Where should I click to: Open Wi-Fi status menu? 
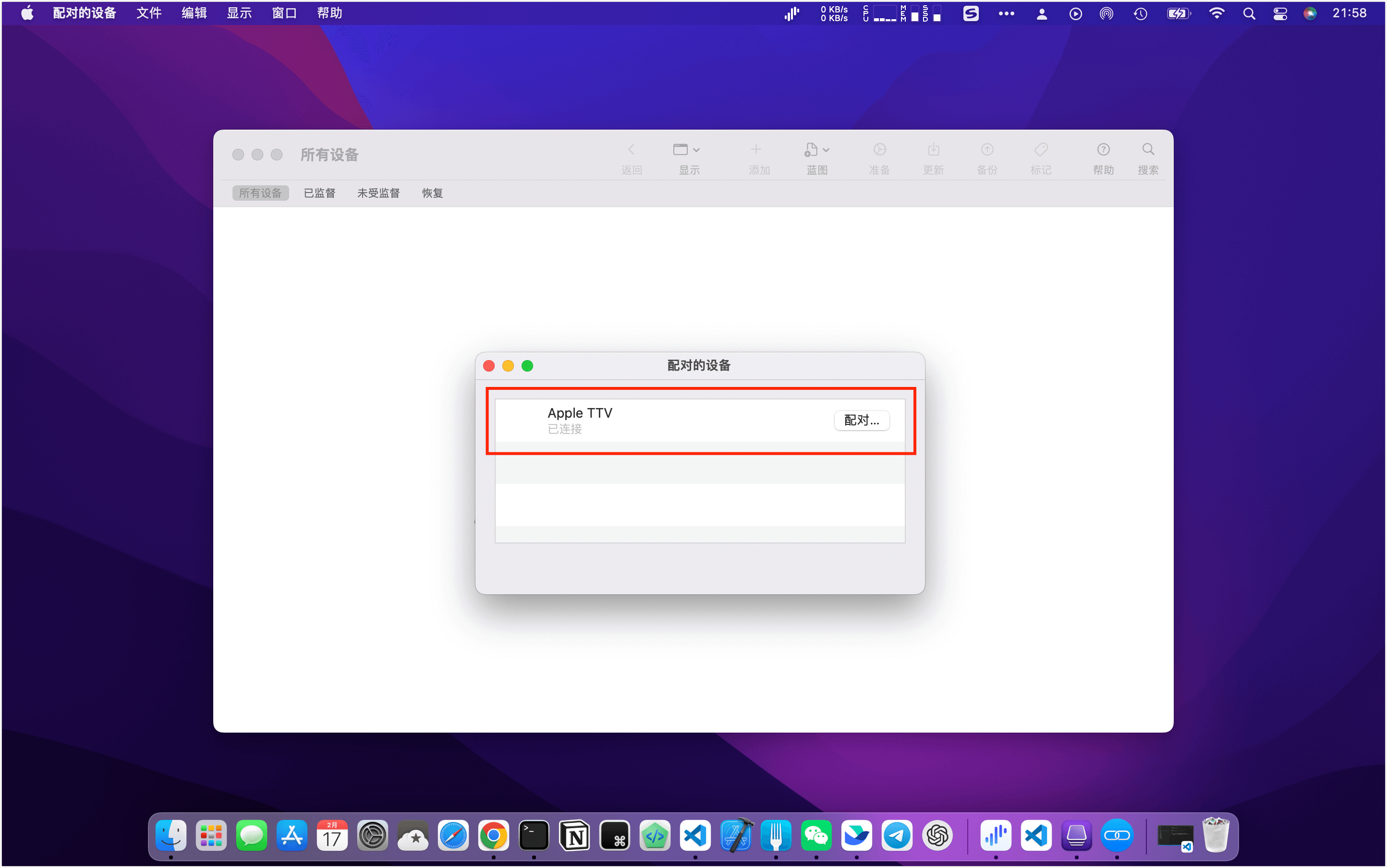click(x=1217, y=13)
